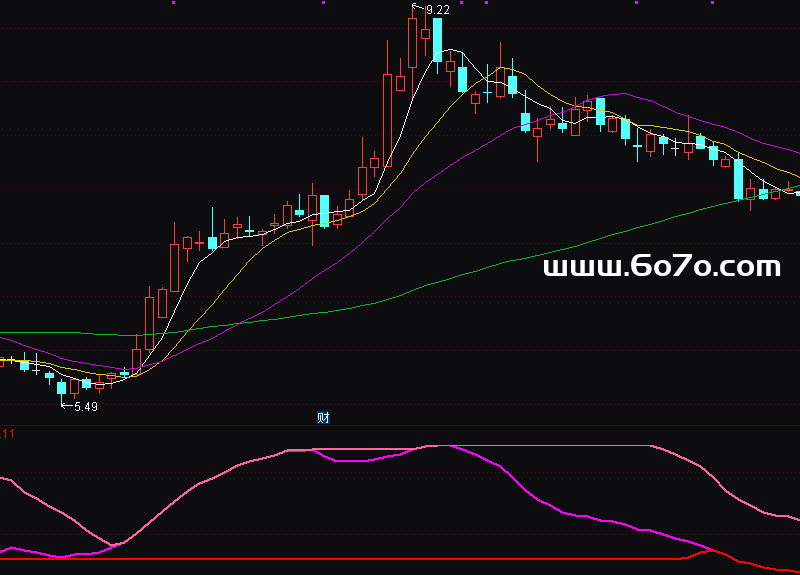Click the 9.22 high price label
Viewport: 800px width, 575px height.
pos(438,10)
